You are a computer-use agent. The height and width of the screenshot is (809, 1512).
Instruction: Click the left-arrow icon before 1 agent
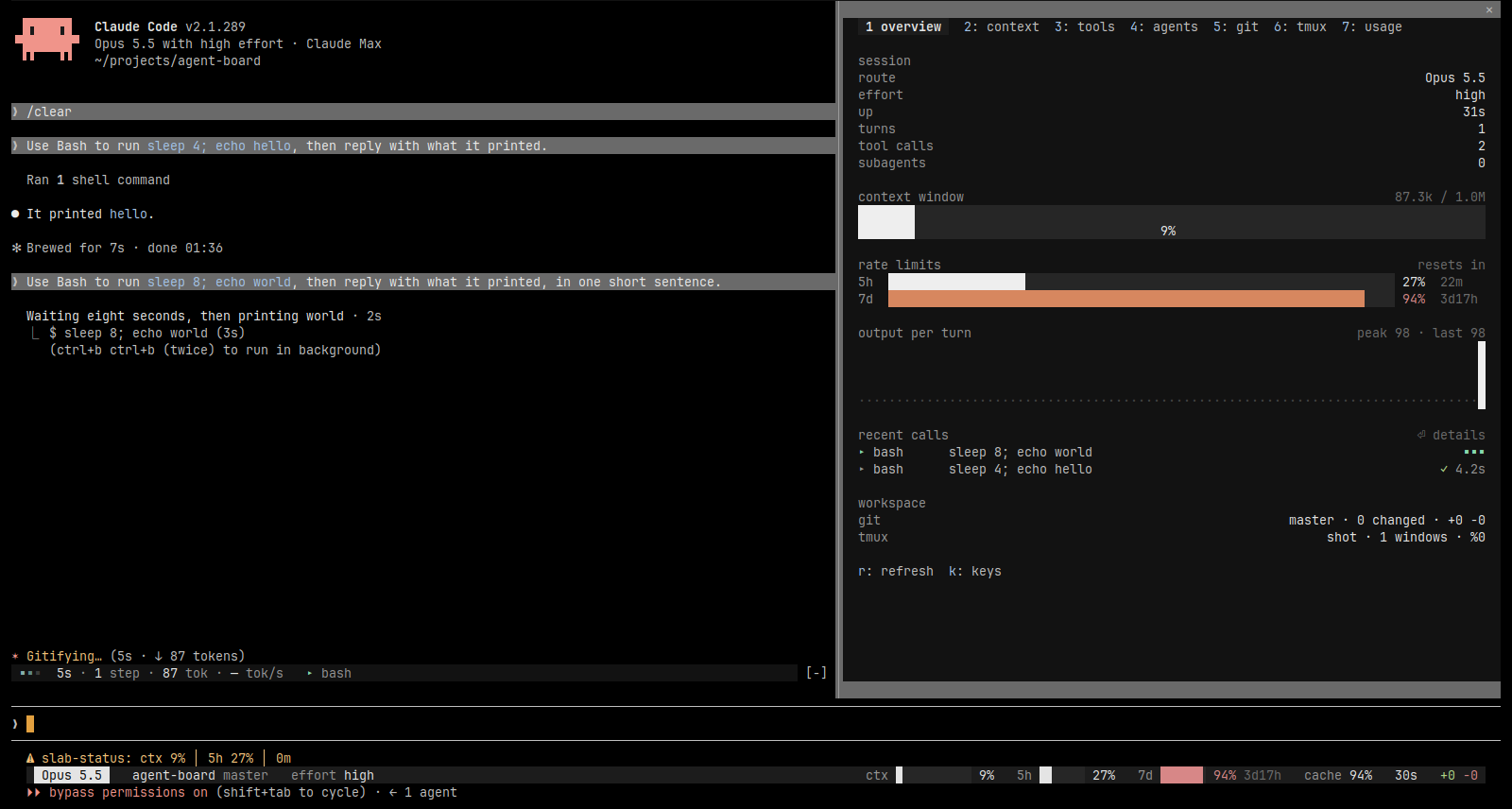coord(393,792)
